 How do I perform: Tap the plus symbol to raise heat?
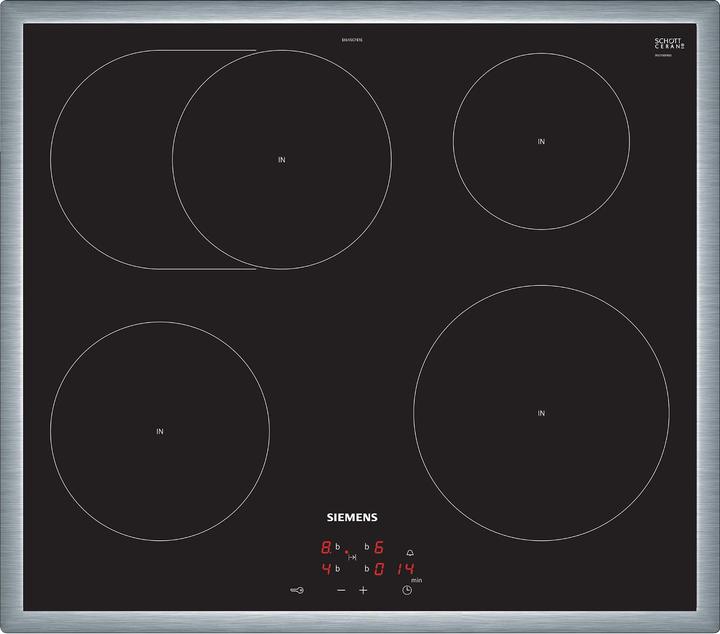click(363, 590)
